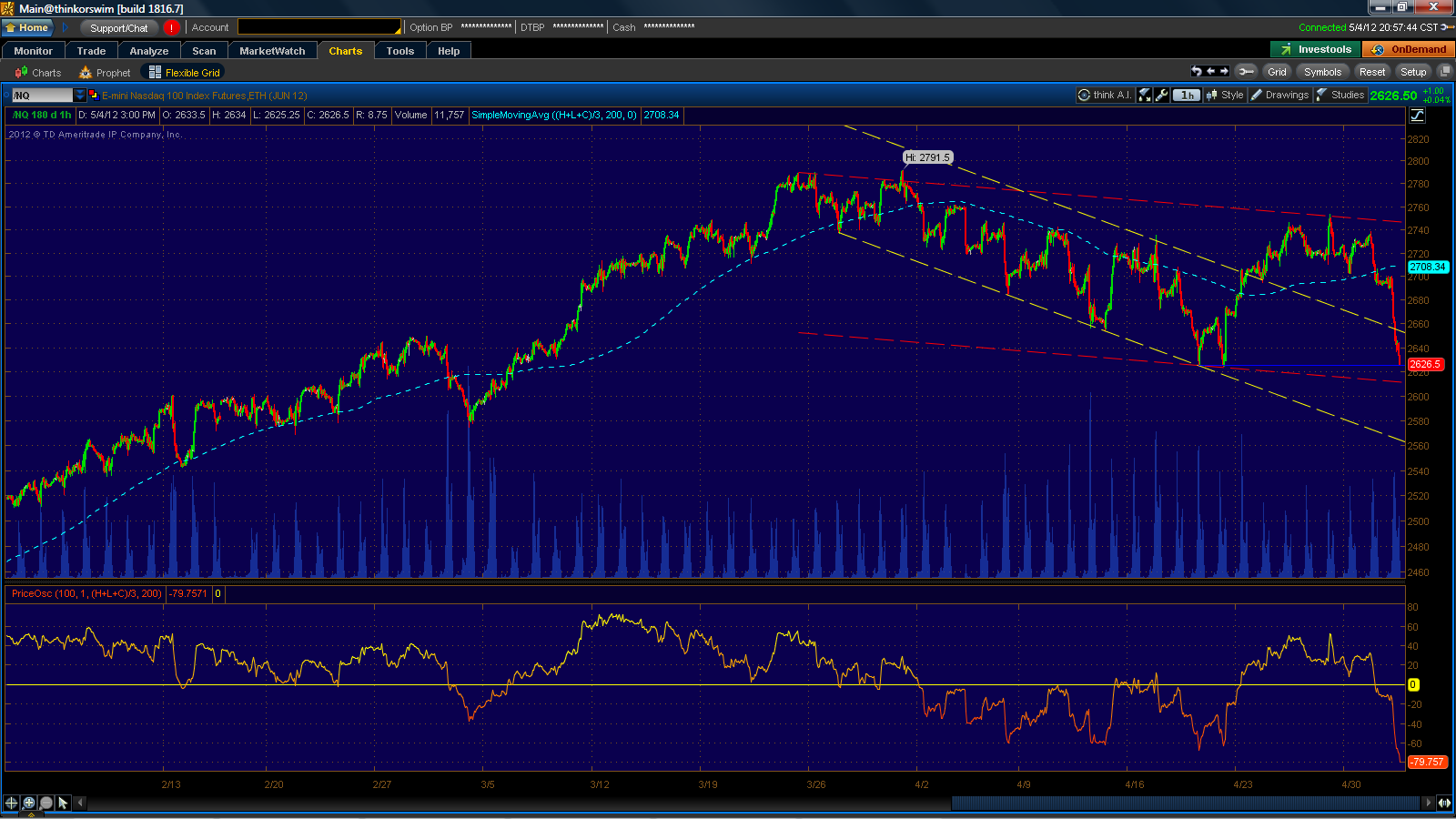The width and height of the screenshot is (1456, 819).
Task: Click the Option BP label
Action: (431, 27)
